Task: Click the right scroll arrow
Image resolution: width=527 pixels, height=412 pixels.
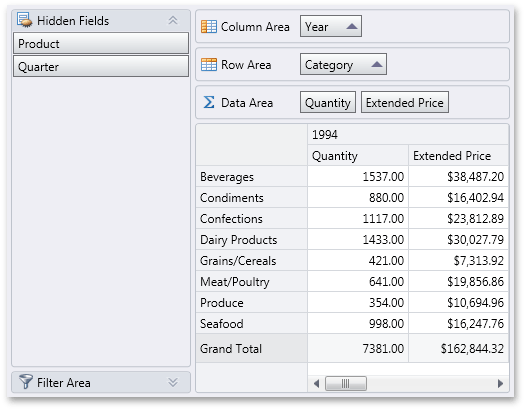Action: point(500,383)
